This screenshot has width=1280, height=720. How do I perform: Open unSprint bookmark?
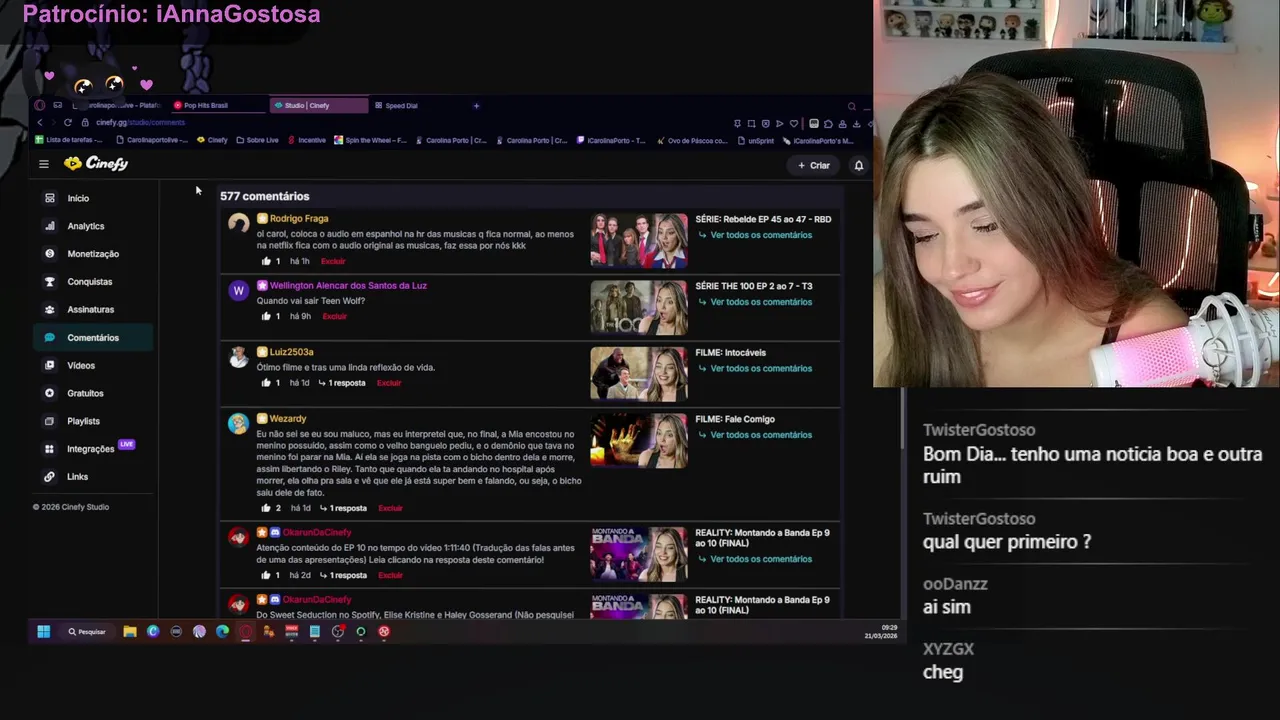click(x=756, y=140)
